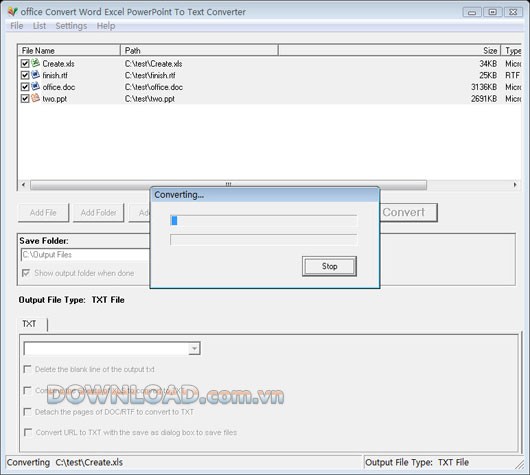Uncheck the finish.rtf file checkbox
Screen dimensions: 530x475
[x=25, y=75]
